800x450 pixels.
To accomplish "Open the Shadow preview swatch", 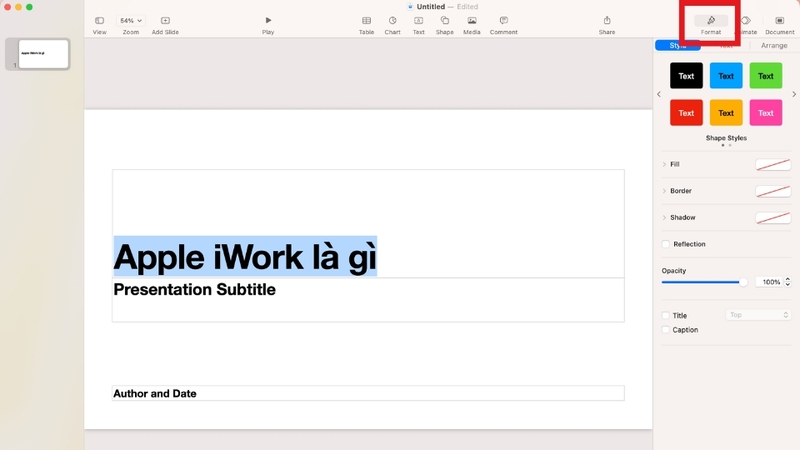I will [x=773, y=217].
